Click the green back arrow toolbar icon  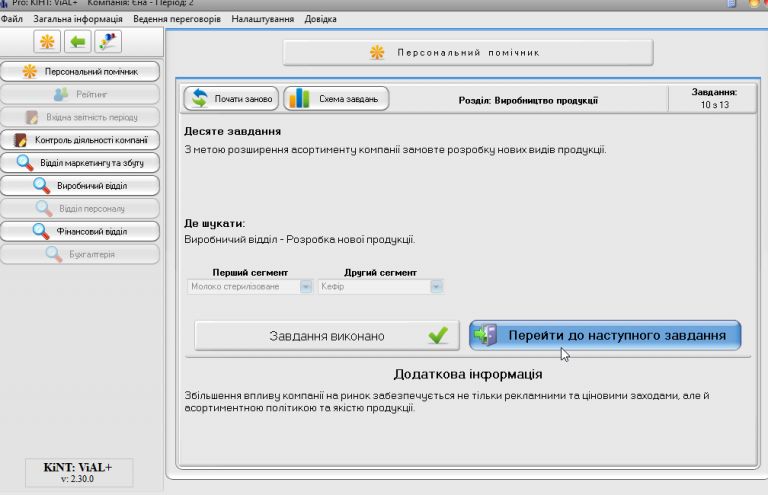(77, 42)
